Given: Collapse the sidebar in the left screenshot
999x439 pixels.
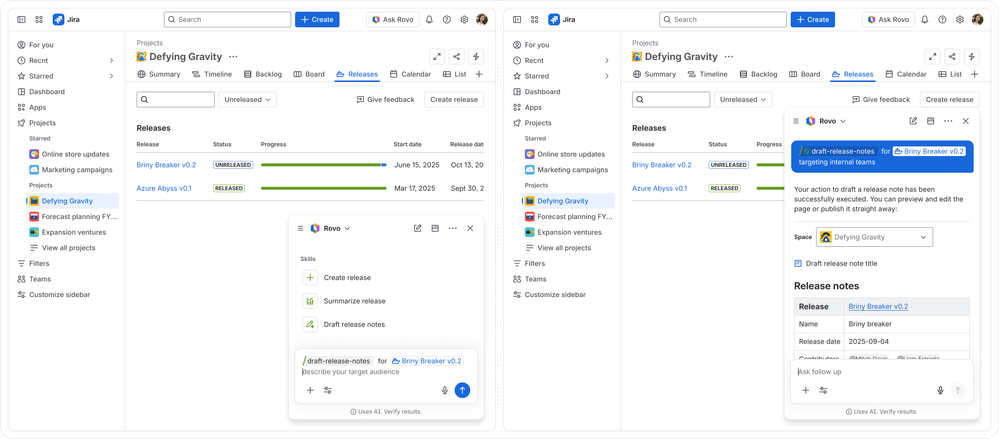Looking at the screenshot, I should pos(22,20).
